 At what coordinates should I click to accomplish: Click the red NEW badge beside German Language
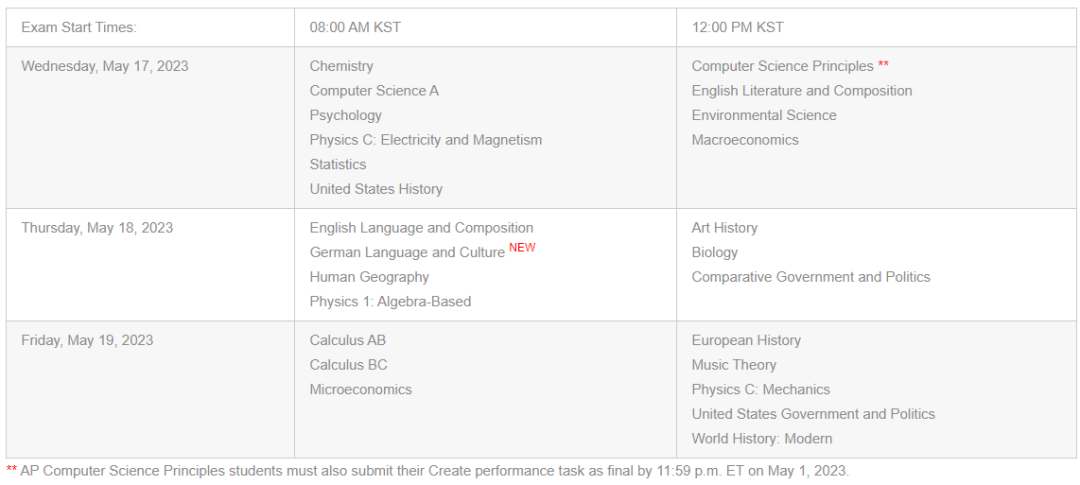pyautogui.click(x=522, y=248)
